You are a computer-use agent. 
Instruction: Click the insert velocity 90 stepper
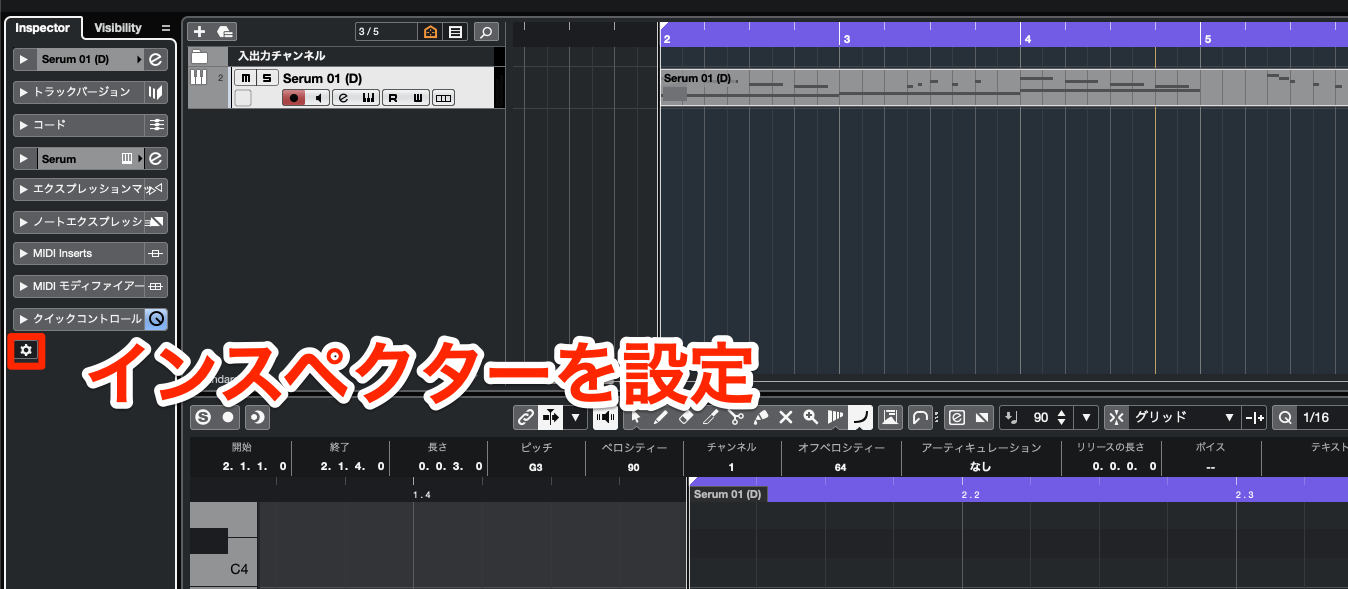1062,417
